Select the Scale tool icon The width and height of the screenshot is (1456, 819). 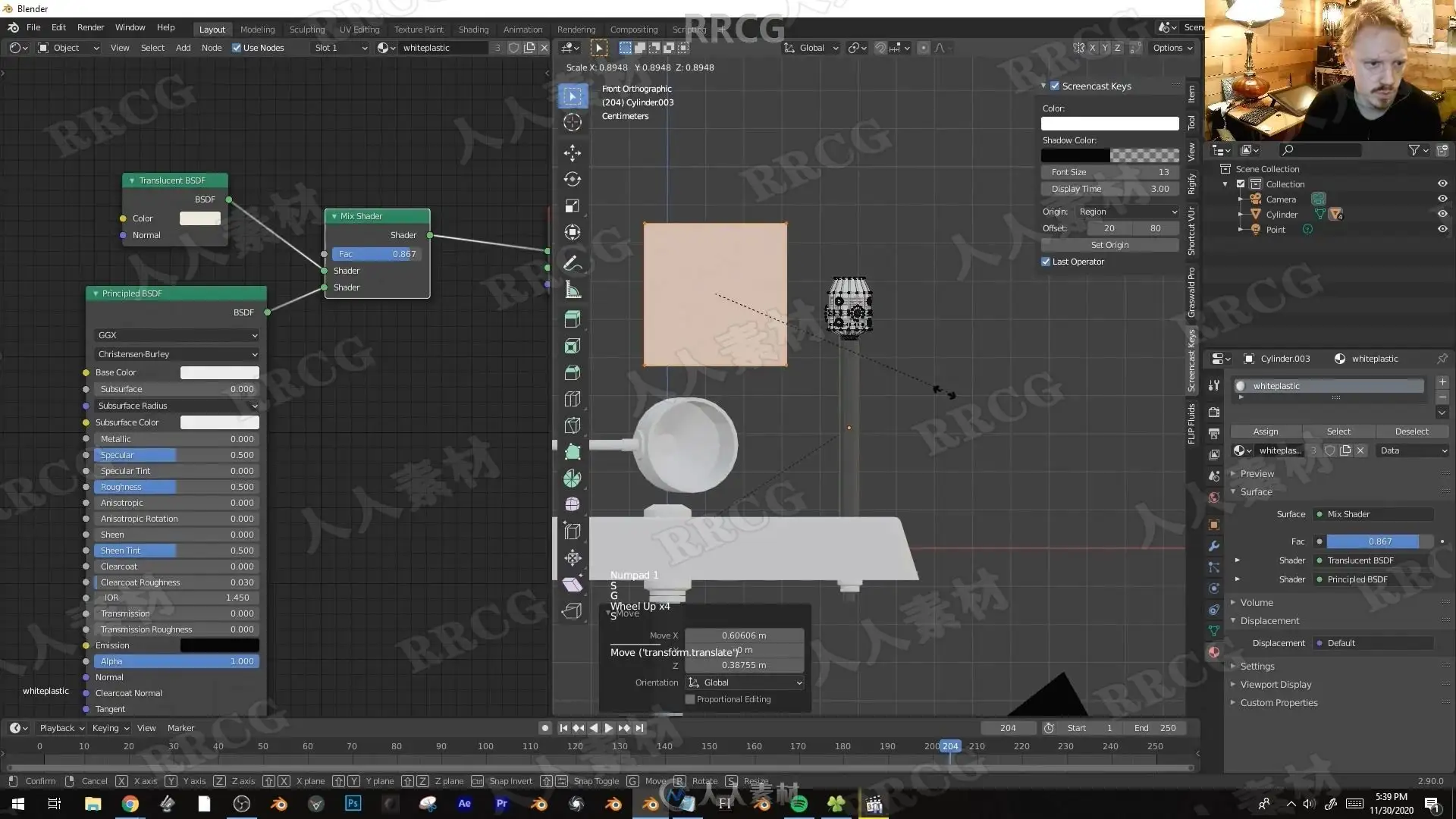coord(573,206)
